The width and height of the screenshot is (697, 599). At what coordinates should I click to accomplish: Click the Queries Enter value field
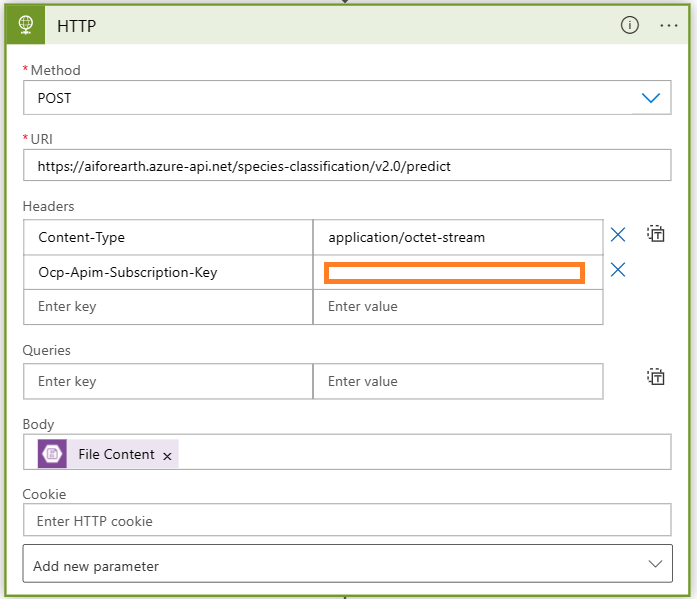pos(457,381)
